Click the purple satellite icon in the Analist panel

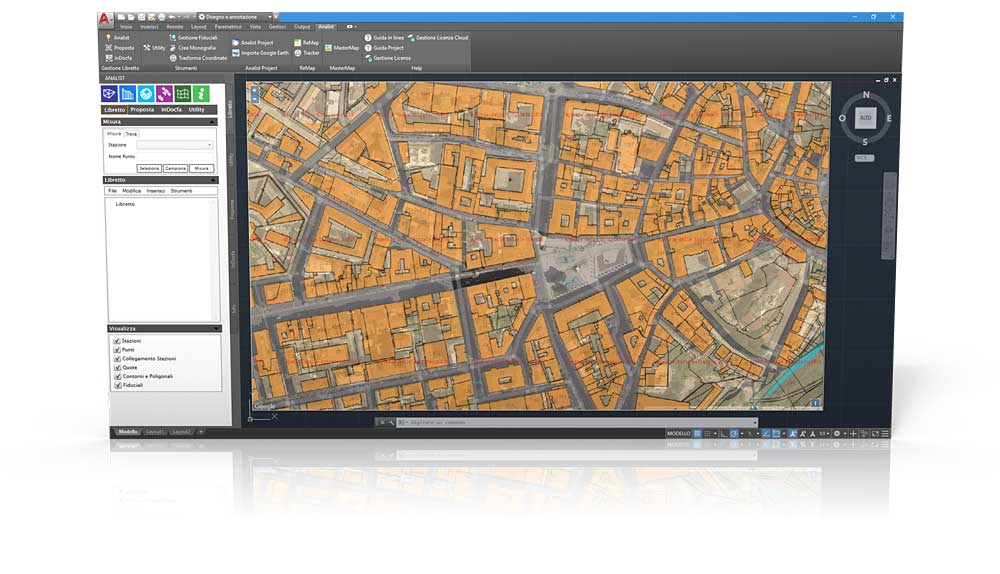click(x=165, y=94)
